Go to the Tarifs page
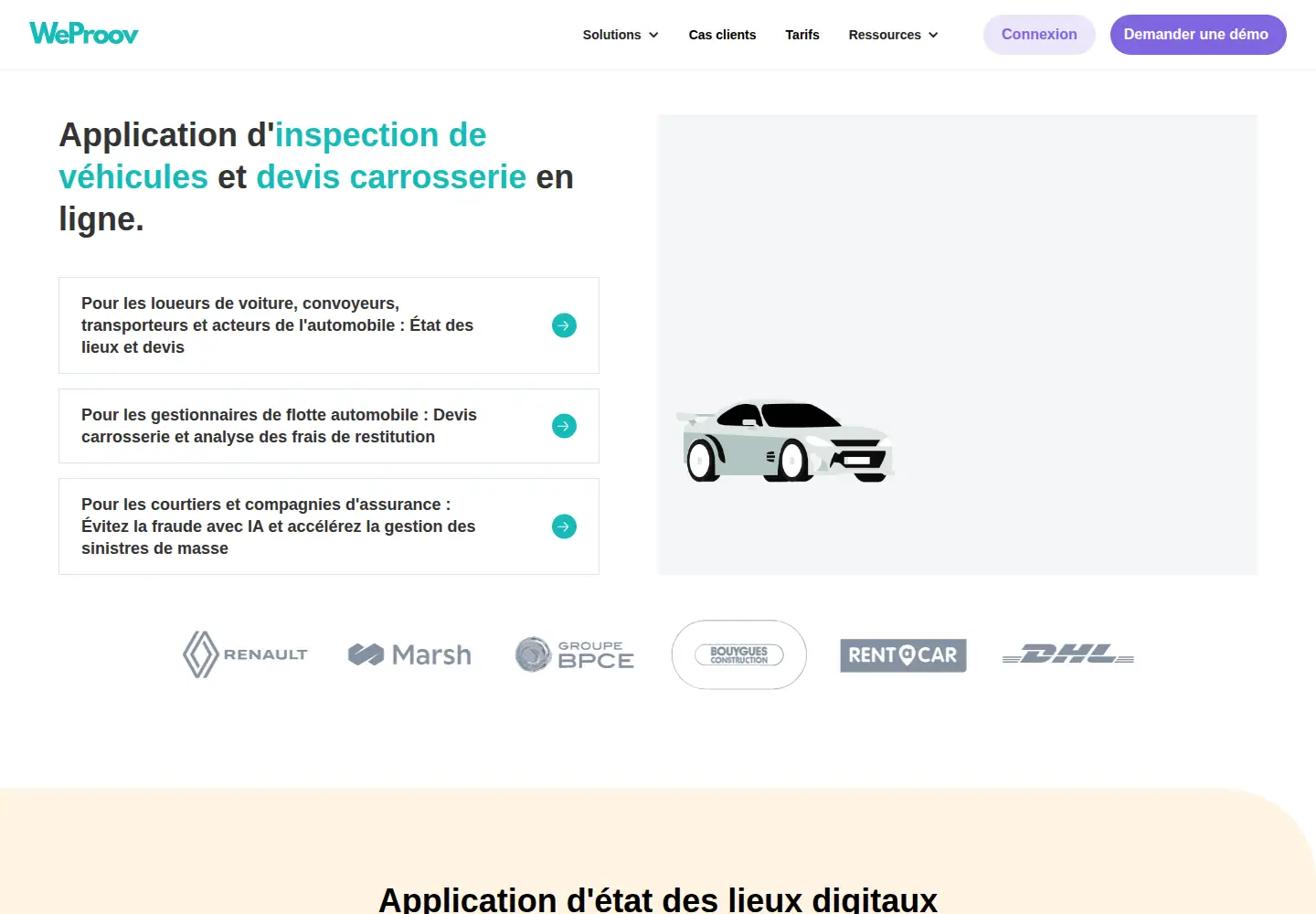Viewport: 1316px width, 914px height. (x=802, y=35)
